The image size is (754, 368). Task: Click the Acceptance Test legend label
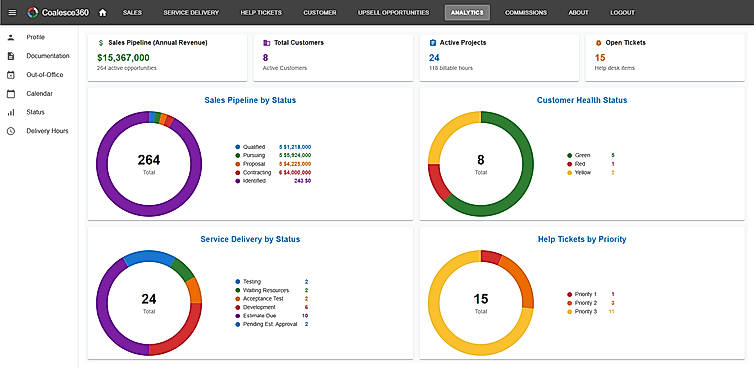click(264, 299)
